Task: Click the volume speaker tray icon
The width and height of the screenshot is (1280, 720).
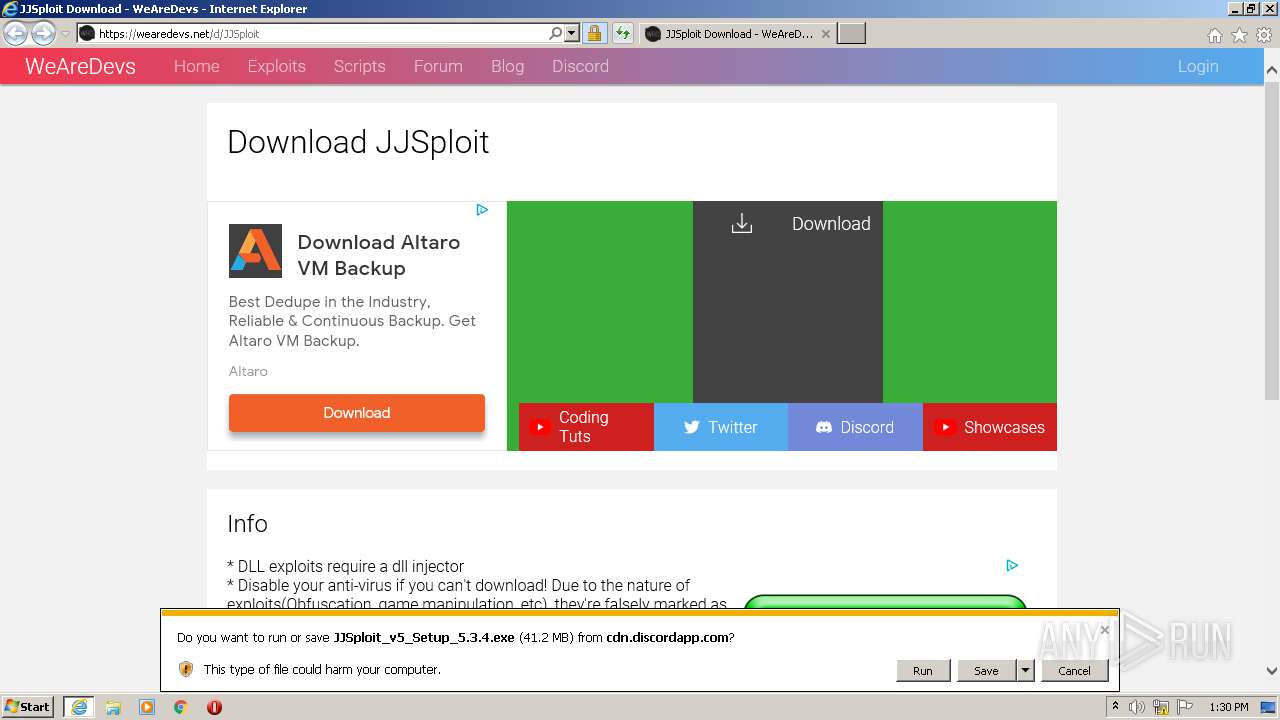Action: (1137, 707)
